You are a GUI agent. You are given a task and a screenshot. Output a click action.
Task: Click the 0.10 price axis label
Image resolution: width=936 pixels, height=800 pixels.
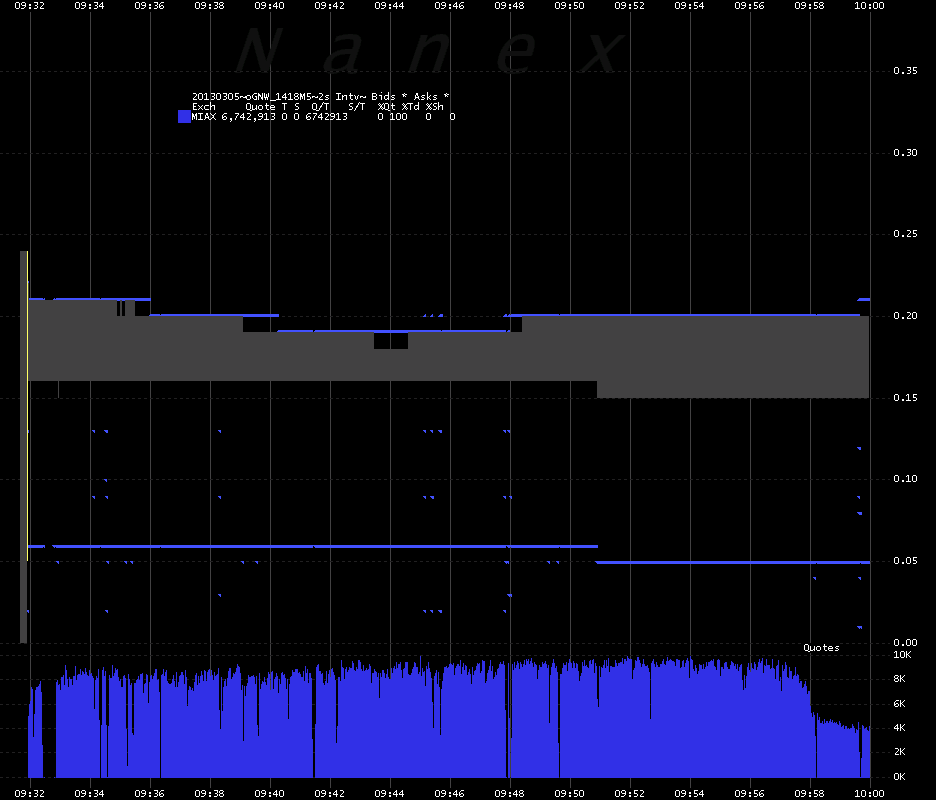click(906, 479)
